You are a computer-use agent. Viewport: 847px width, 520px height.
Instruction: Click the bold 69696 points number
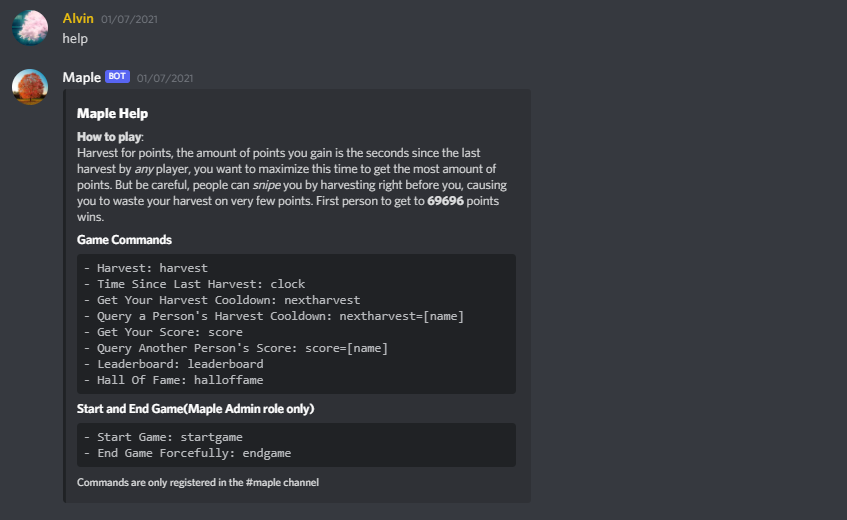coord(445,201)
